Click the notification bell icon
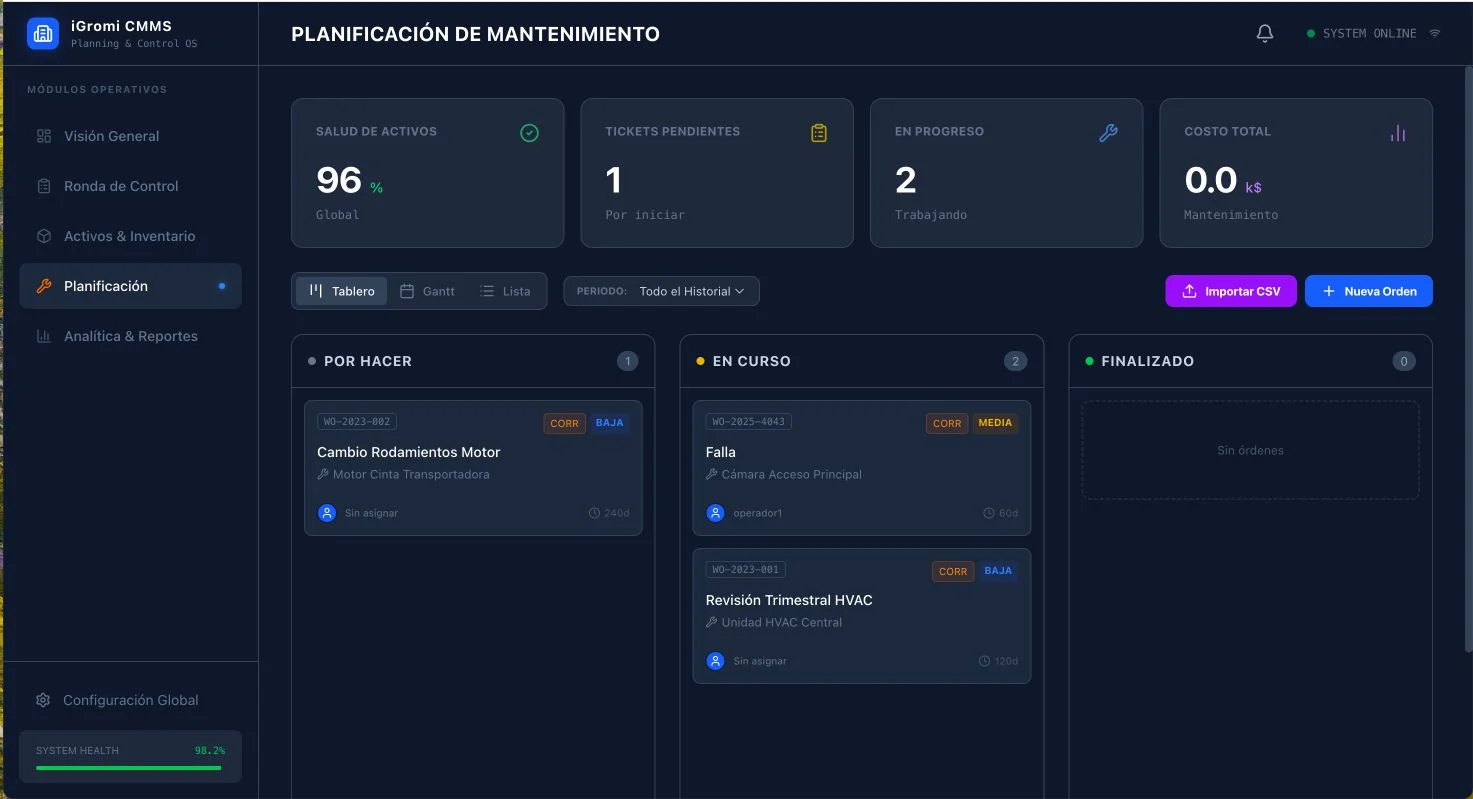 [1264, 34]
